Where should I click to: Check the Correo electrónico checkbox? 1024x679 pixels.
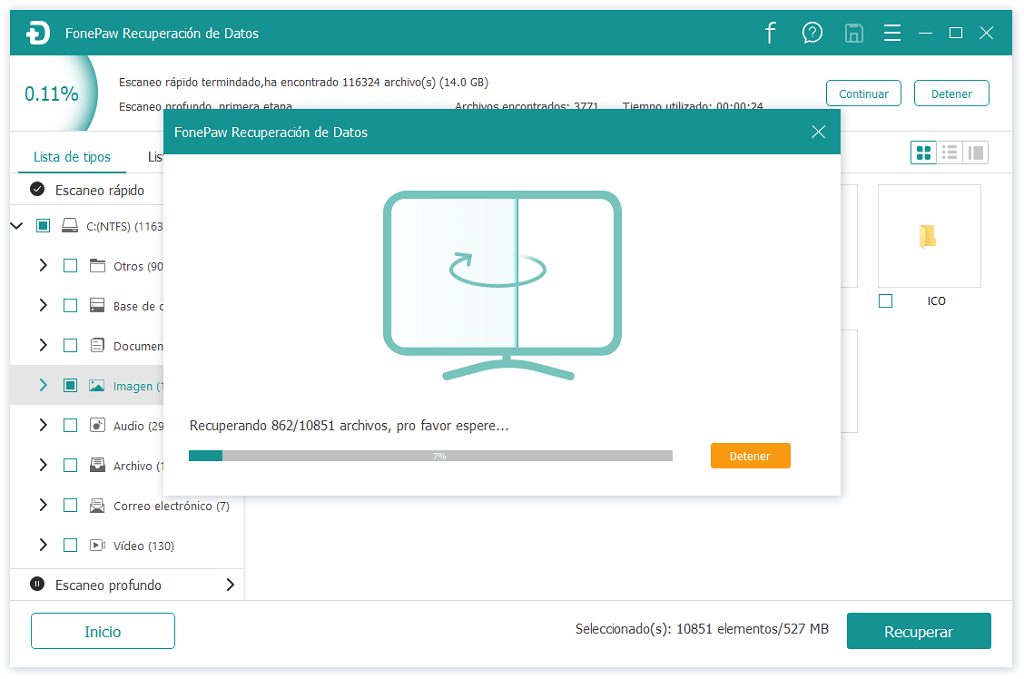pos(70,505)
